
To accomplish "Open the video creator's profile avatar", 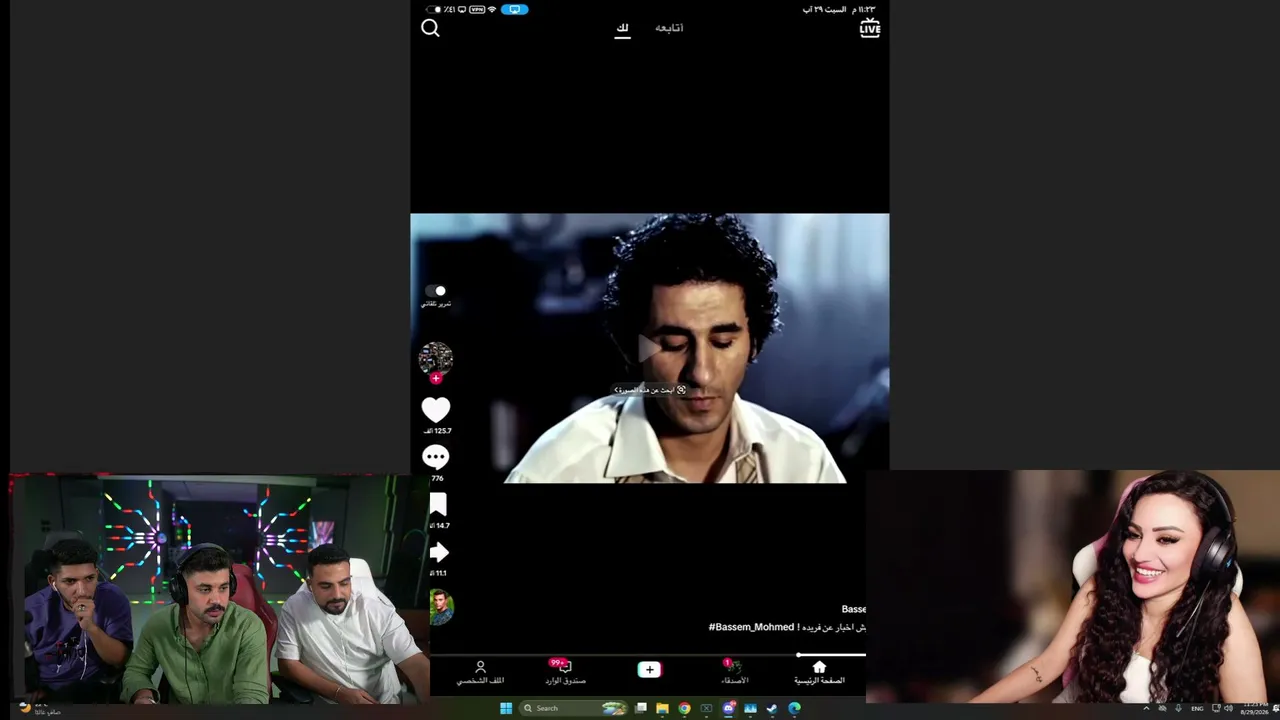I will (436, 358).
